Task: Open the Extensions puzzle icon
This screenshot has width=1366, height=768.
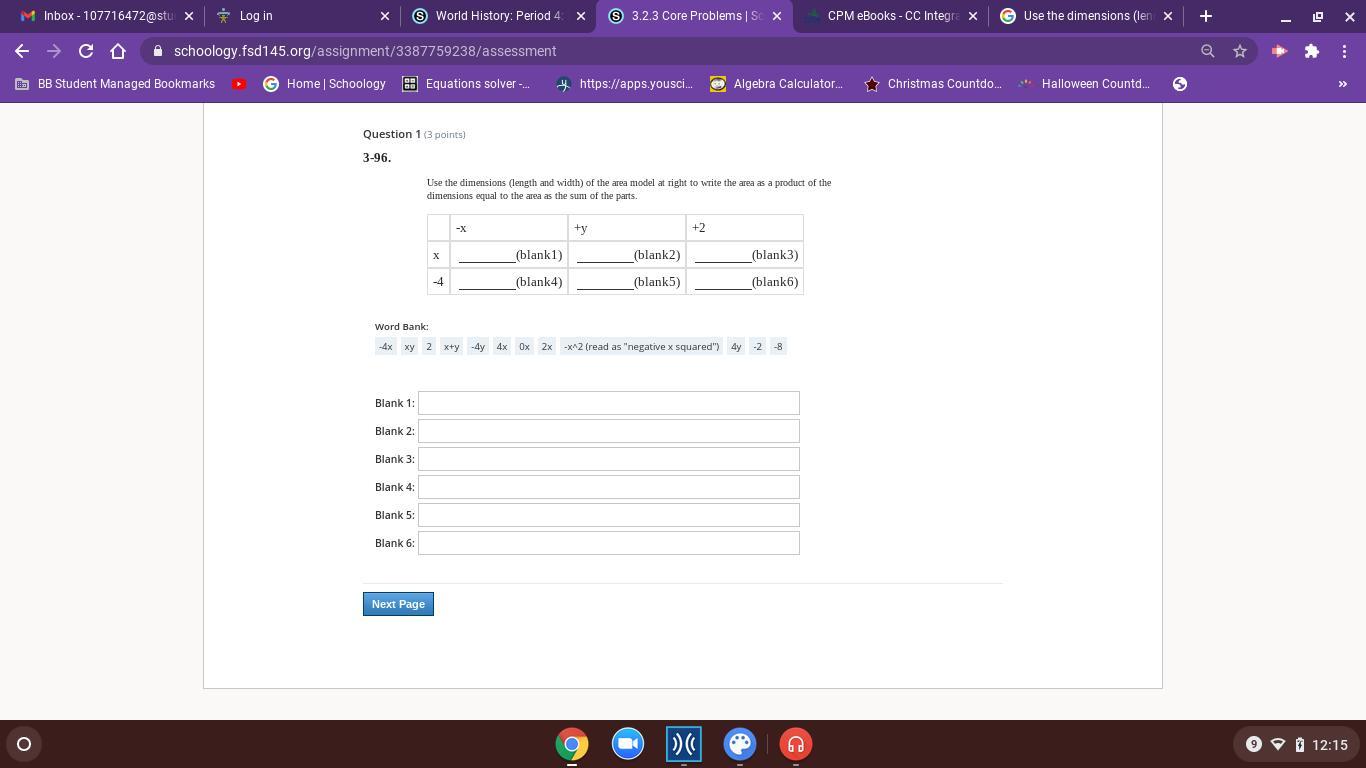Action: (x=1311, y=51)
